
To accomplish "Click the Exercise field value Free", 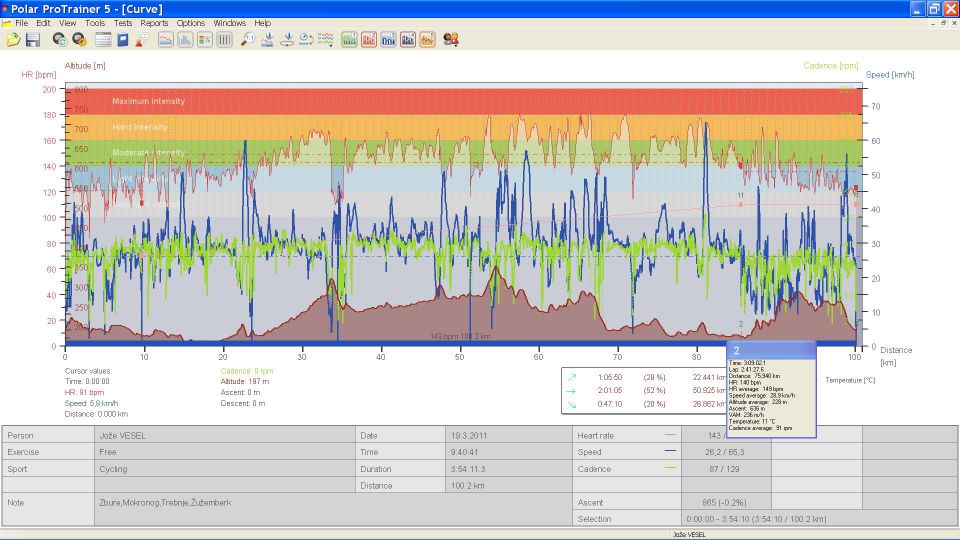I will point(108,452).
